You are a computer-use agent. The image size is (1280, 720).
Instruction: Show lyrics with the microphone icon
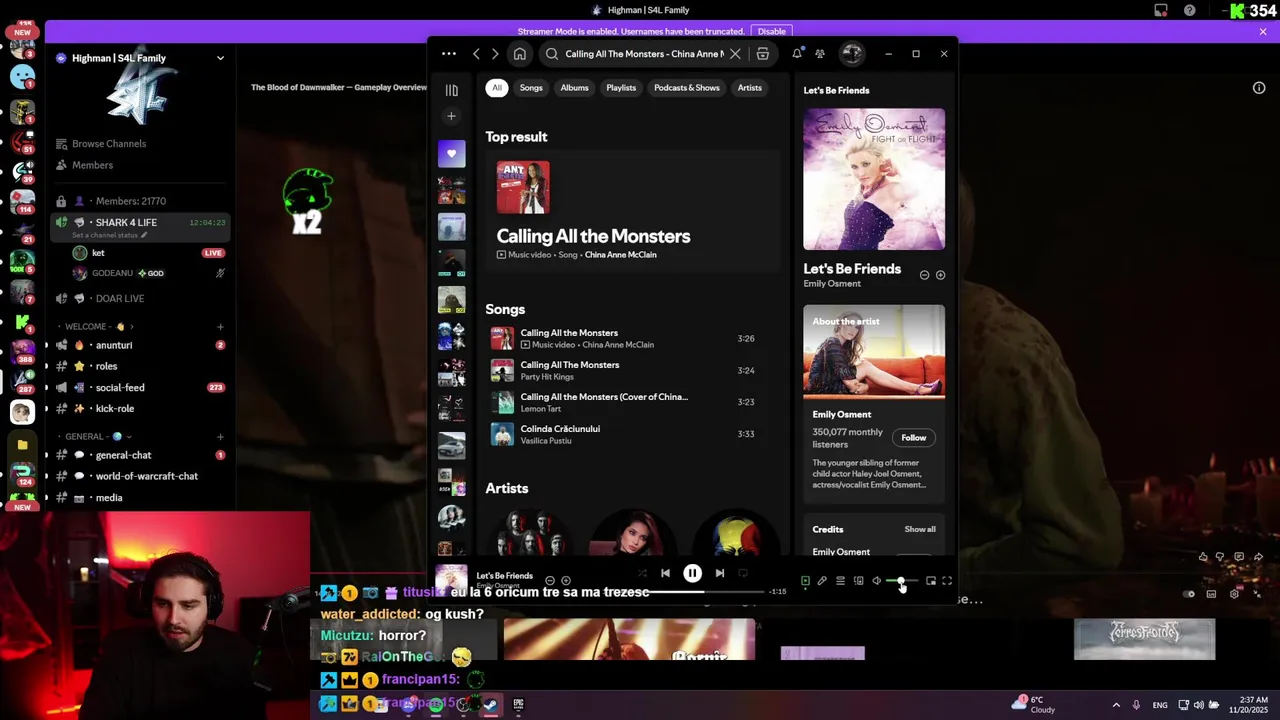click(x=822, y=581)
